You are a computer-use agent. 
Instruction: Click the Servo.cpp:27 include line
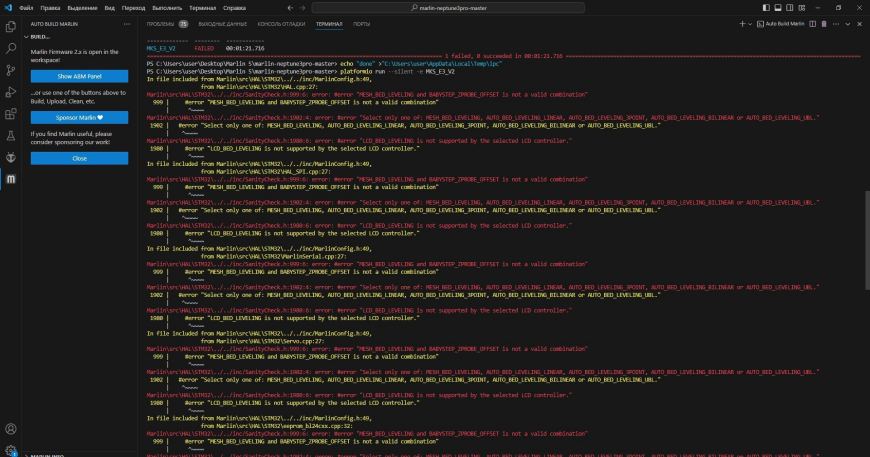click(x=262, y=342)
